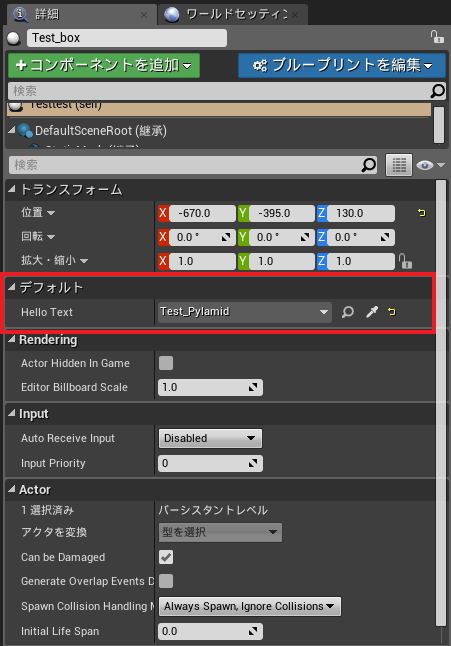This screenshot has height=646, width=451.
Task: Toggle Generate Overlap Events checkbox
Action: click(x=166, y=581)
